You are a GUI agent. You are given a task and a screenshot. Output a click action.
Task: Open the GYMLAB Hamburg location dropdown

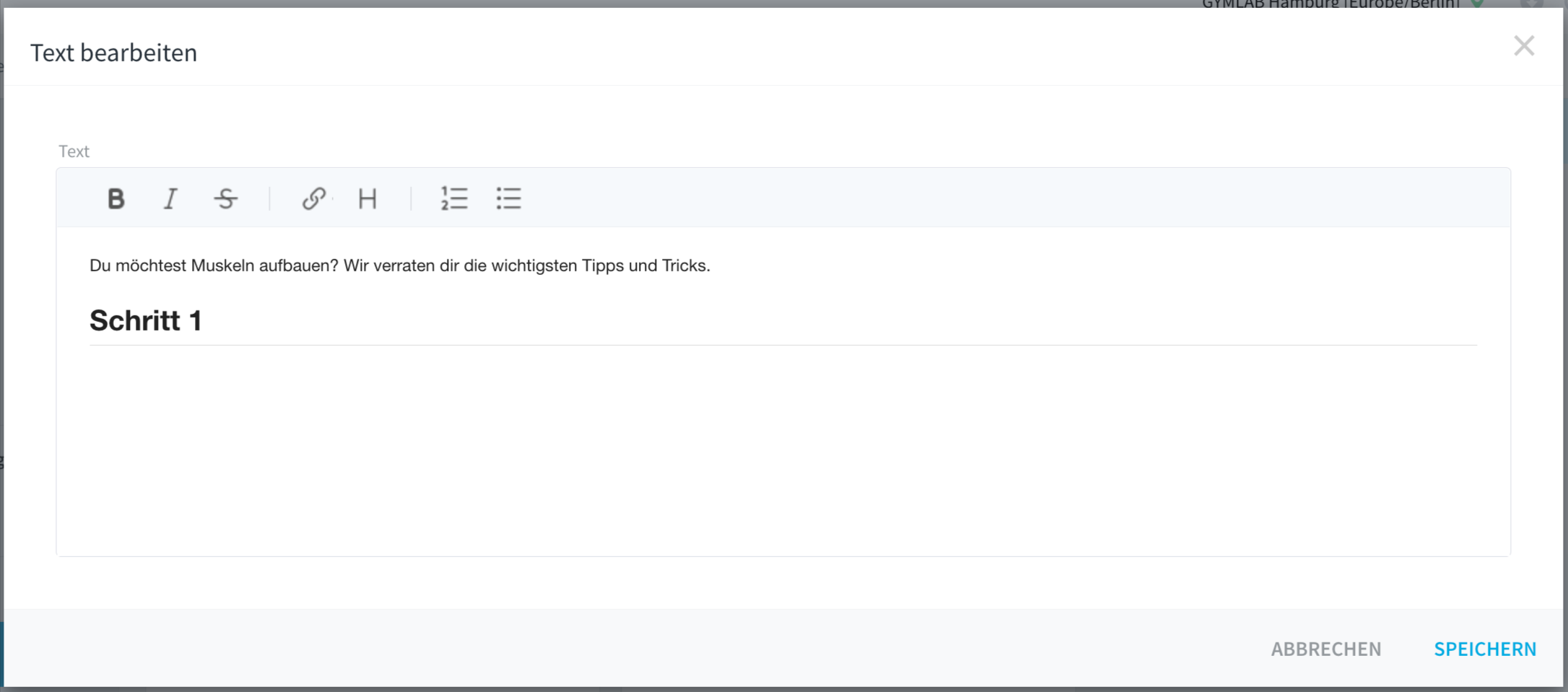[1343, 4]
